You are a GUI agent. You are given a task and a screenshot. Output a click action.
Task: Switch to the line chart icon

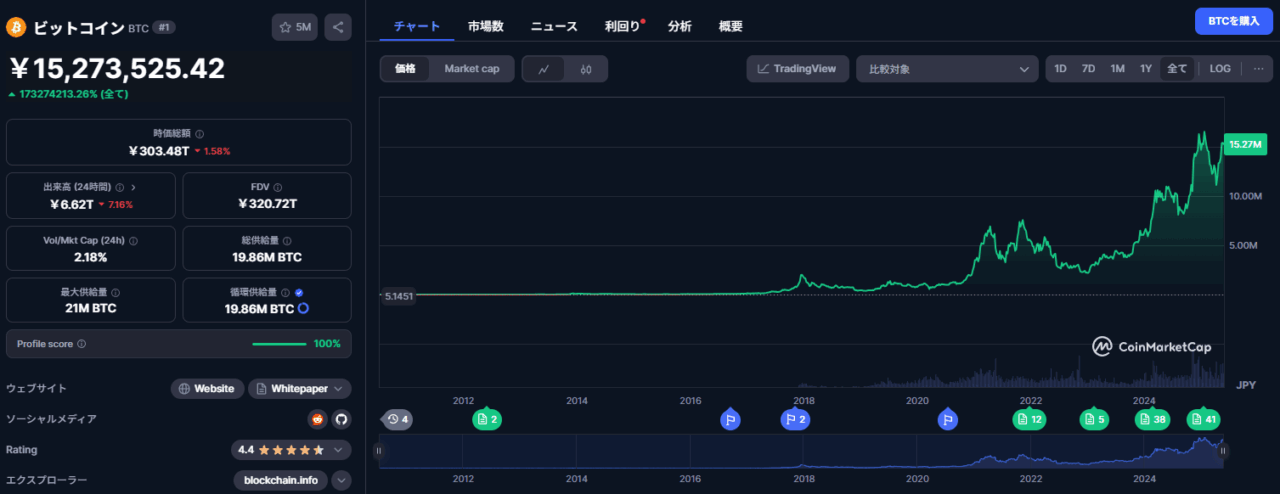(x=544, y=69)
